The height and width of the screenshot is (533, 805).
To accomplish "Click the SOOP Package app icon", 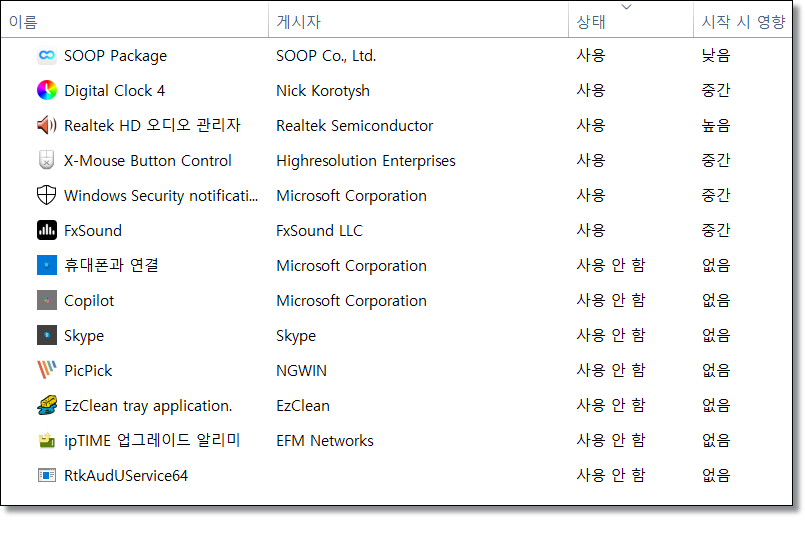I will [47, 55].
